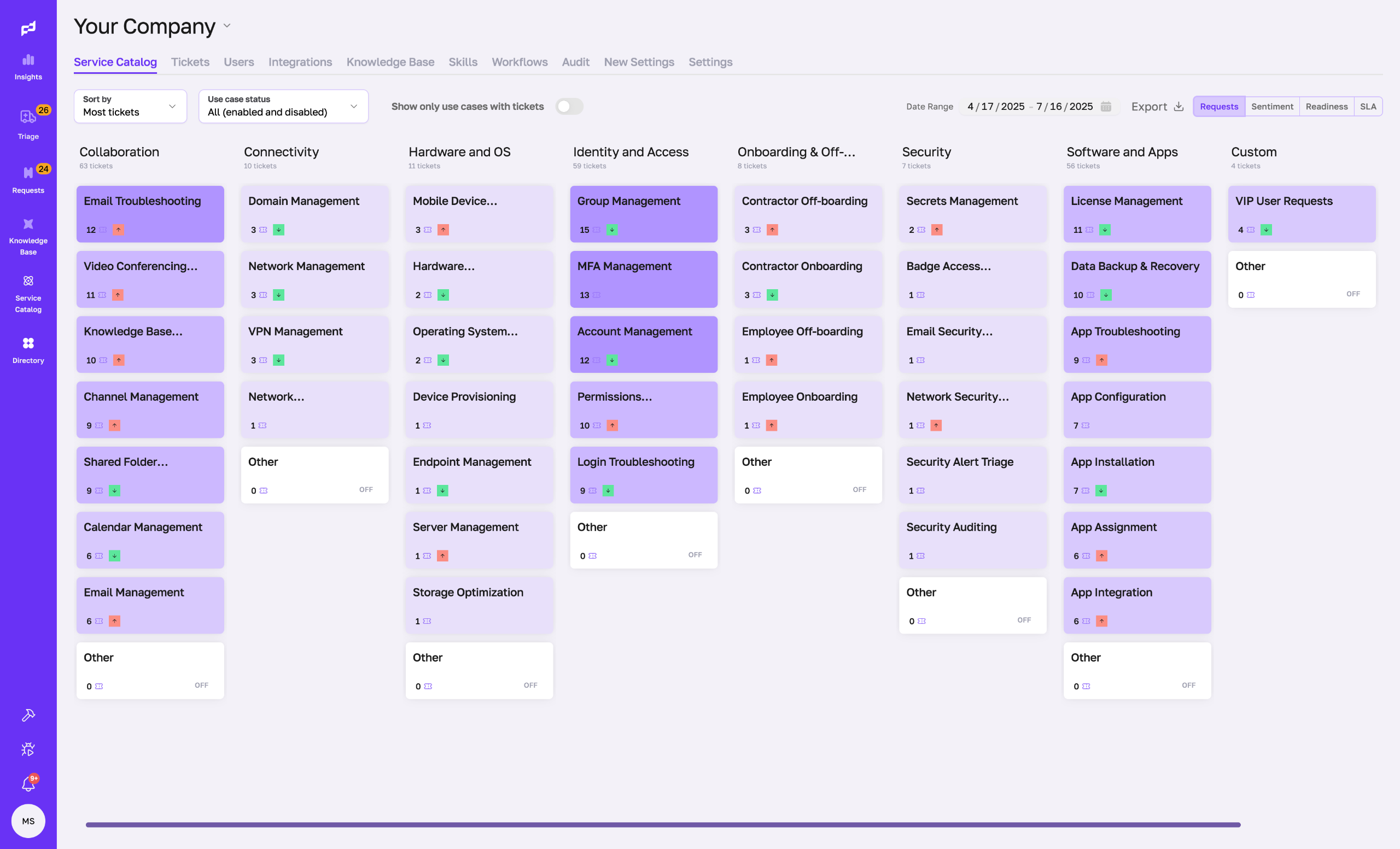Click the hammer tools icon in sidebar
This screenshot has height=849, width=1400.
(28, 715)
